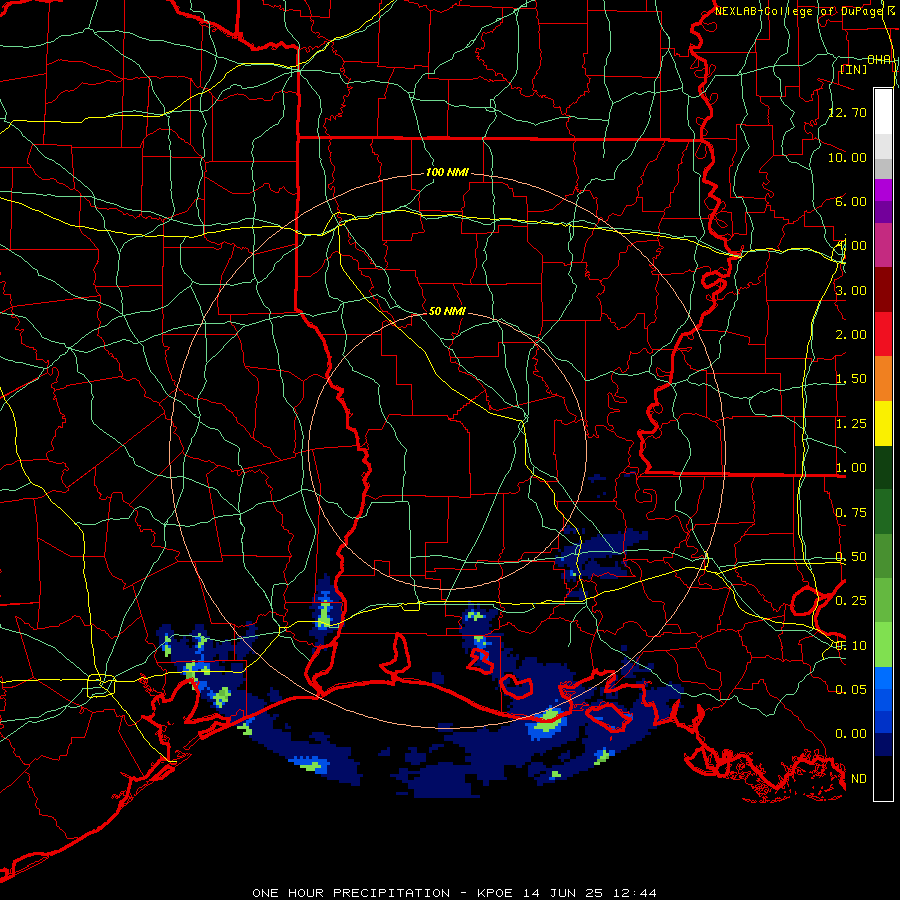
Task: Click the black ND swatch at legend bottom
Action: pos(883,778)
